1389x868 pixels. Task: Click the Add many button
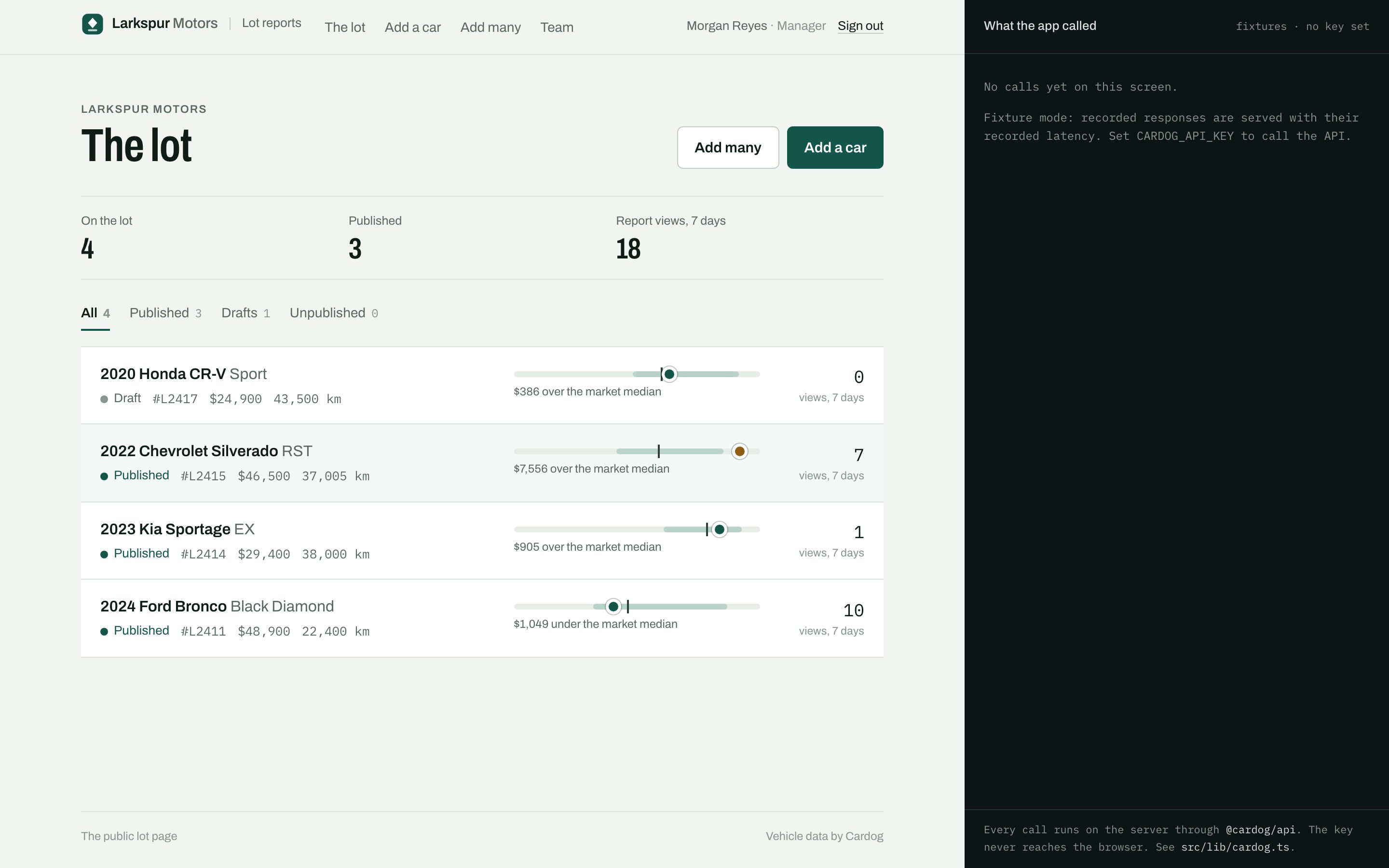728,148
